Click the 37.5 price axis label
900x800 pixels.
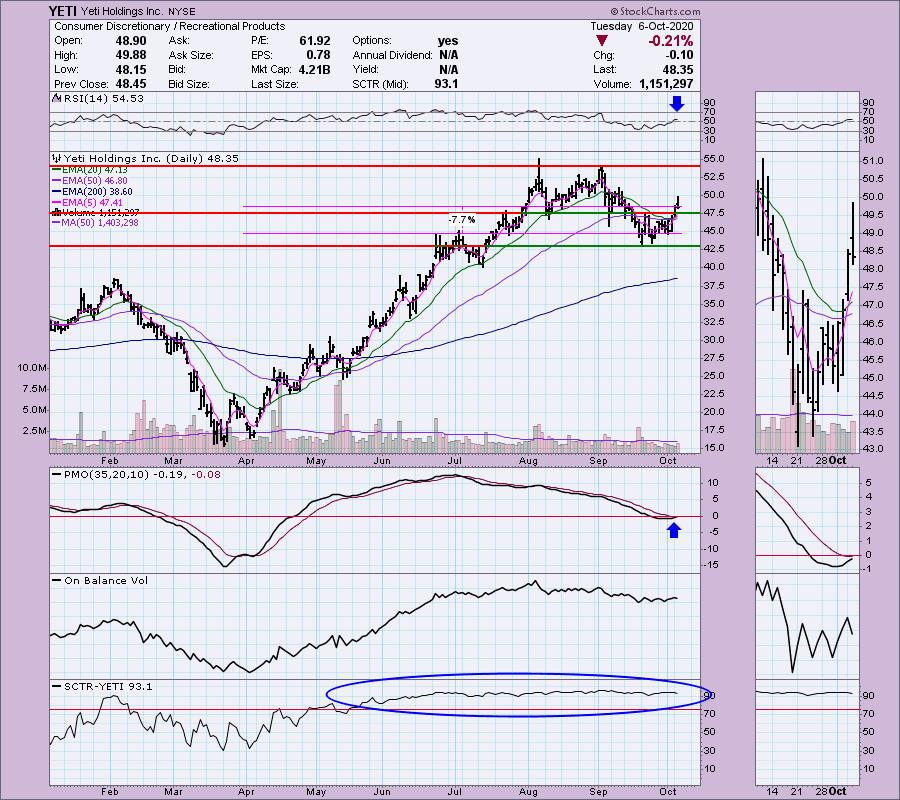tap(714, 286)
